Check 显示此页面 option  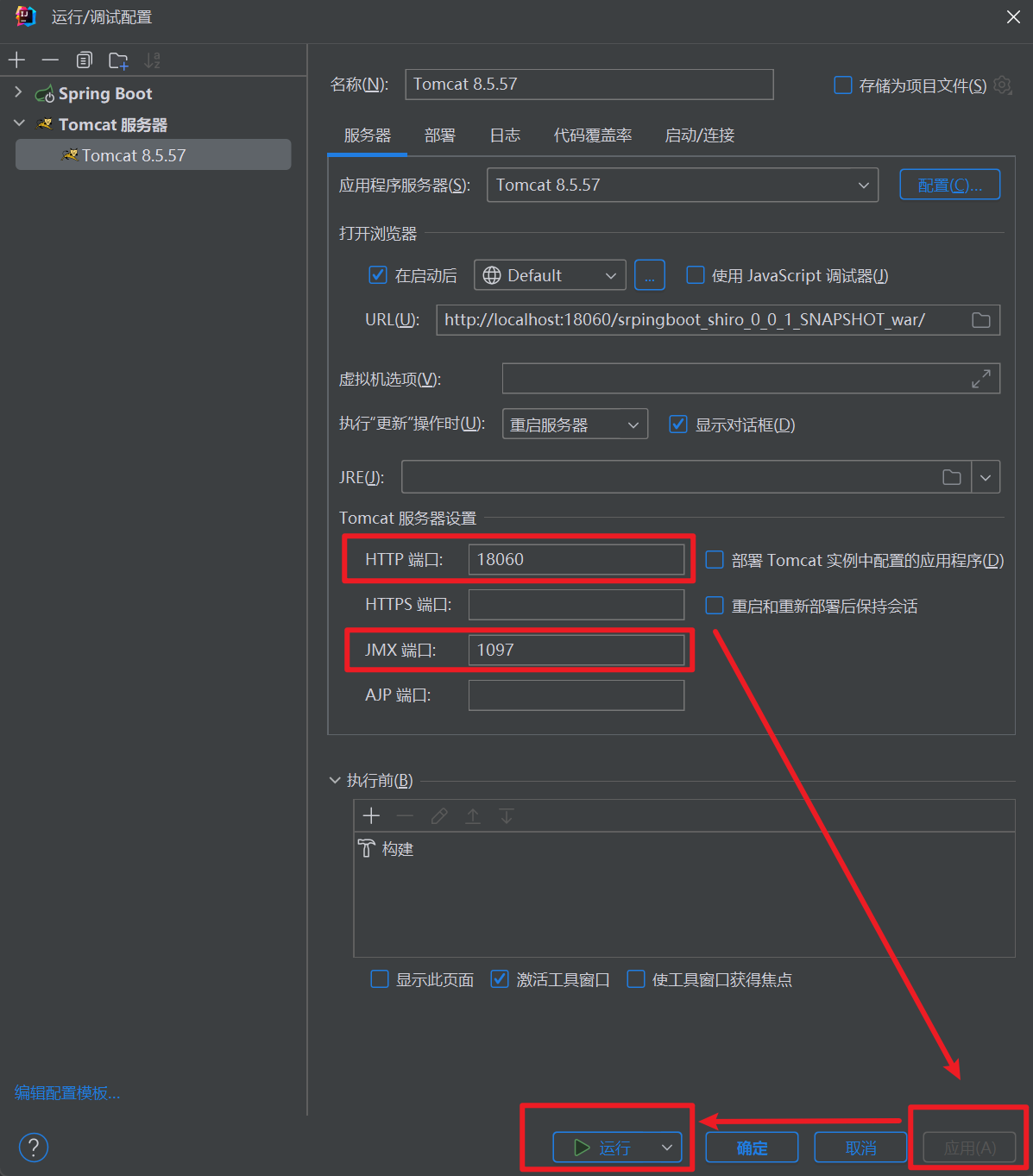tap(380, 979)
